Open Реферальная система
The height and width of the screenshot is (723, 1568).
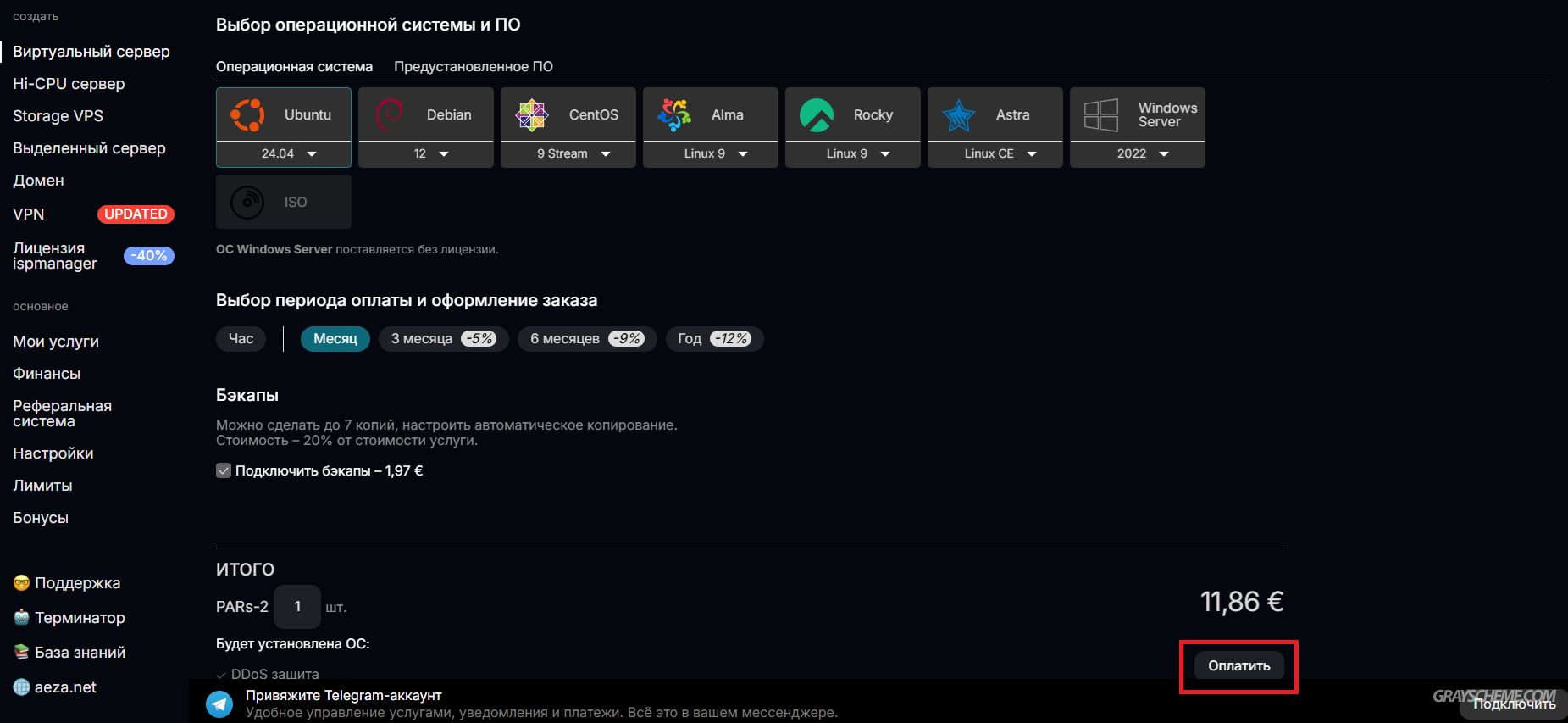[62, 414]
